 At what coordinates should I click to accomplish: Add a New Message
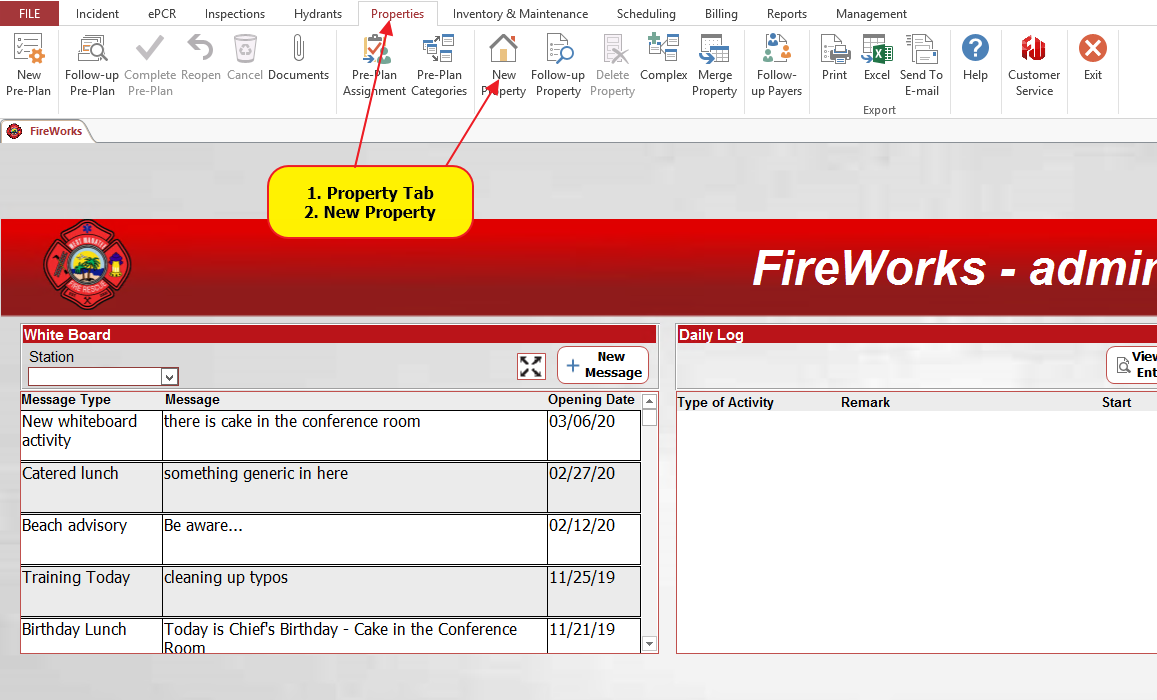tap(603, 365)
